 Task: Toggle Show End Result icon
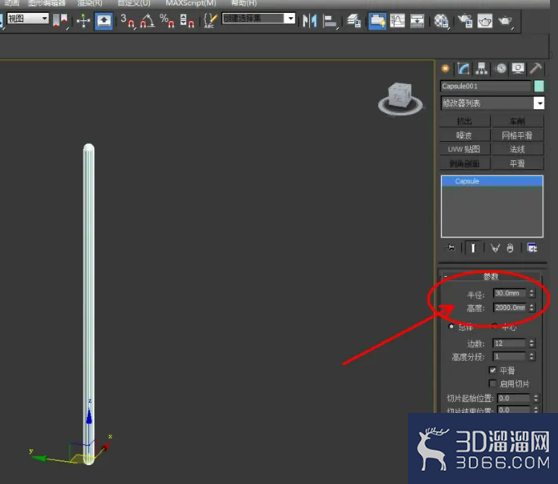click(473, 248)
